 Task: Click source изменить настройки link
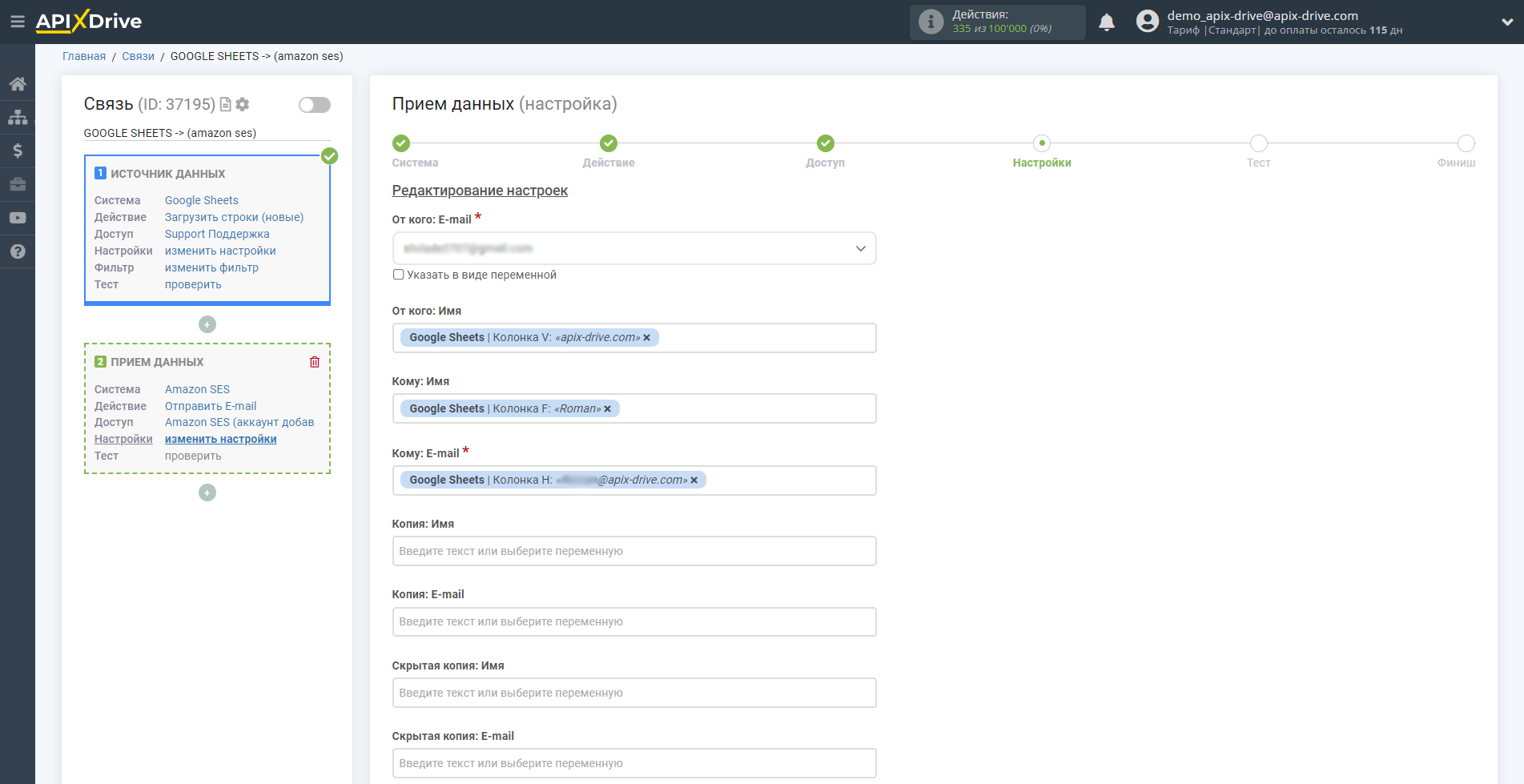coord(220,251)
